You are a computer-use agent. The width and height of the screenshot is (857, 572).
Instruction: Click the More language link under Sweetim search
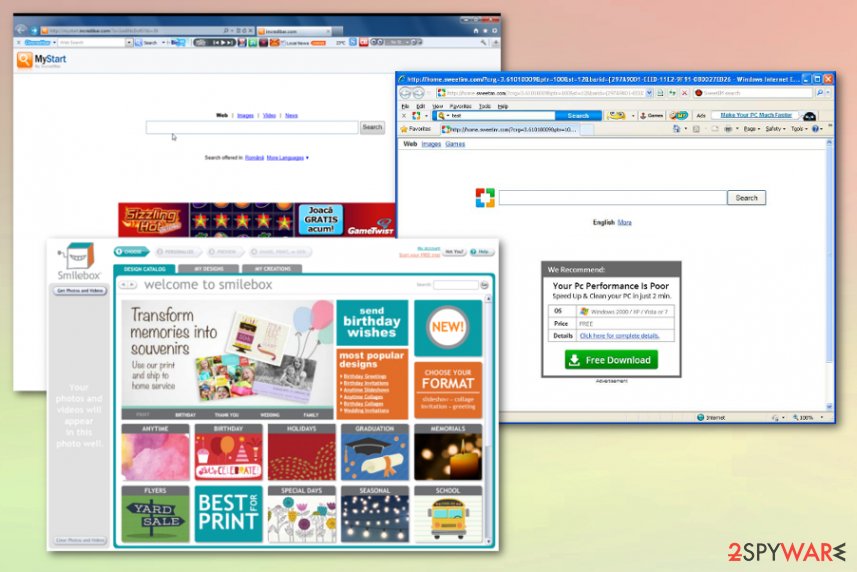tap(624, 222)
